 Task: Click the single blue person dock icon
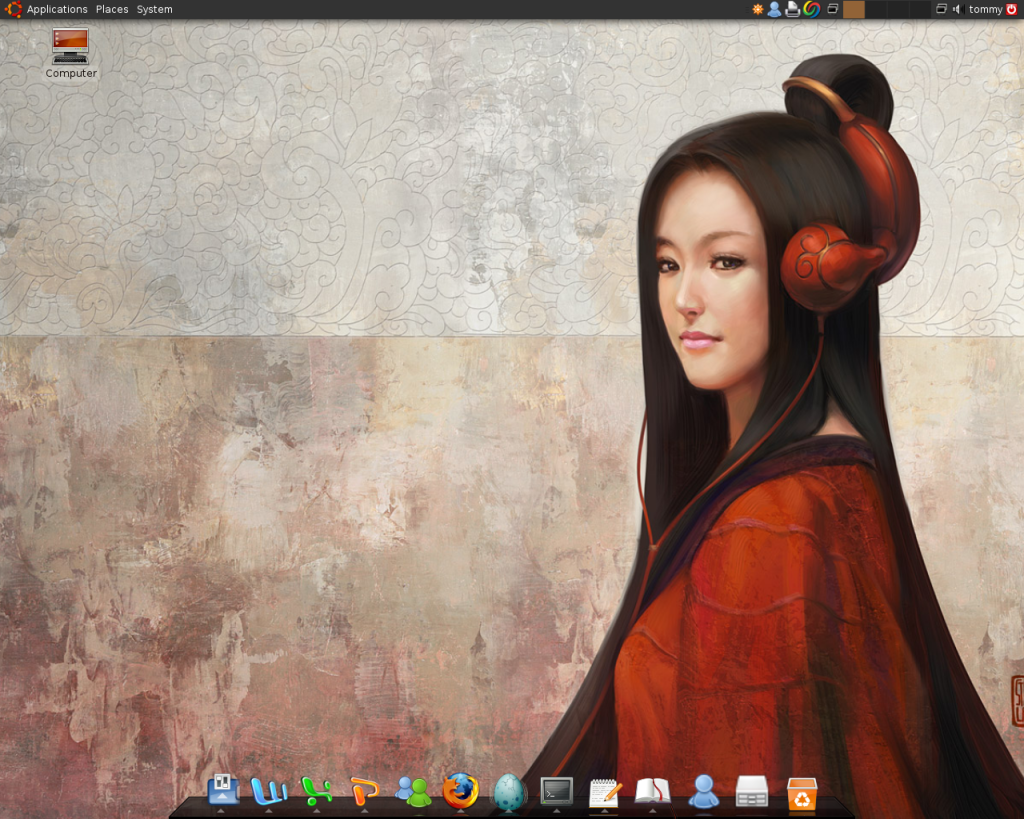[703, 791]
